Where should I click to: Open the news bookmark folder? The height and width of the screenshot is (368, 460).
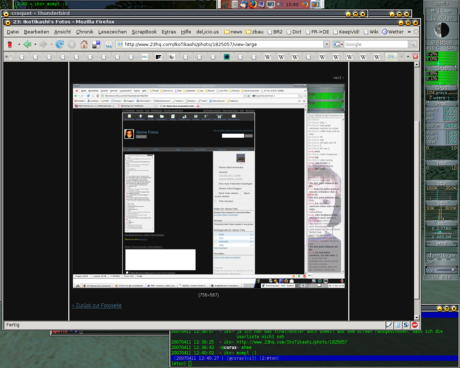pos(233,32)
